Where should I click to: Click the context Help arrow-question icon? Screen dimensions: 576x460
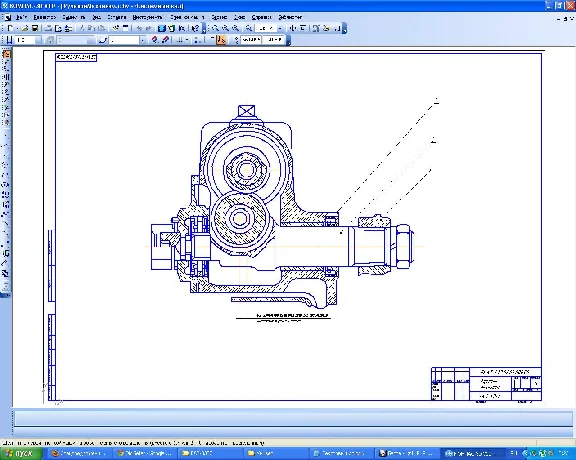click(x=195, y=28)
